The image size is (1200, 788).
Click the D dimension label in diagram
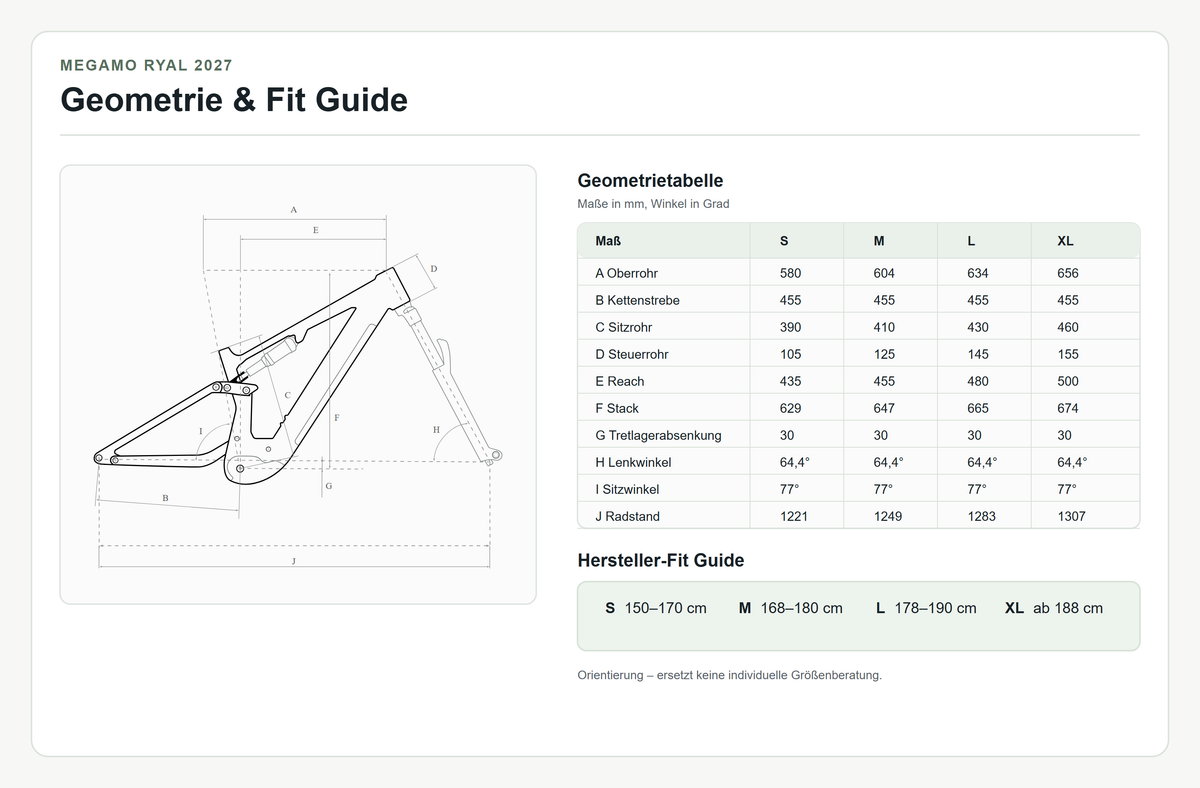tap(433, 269)
